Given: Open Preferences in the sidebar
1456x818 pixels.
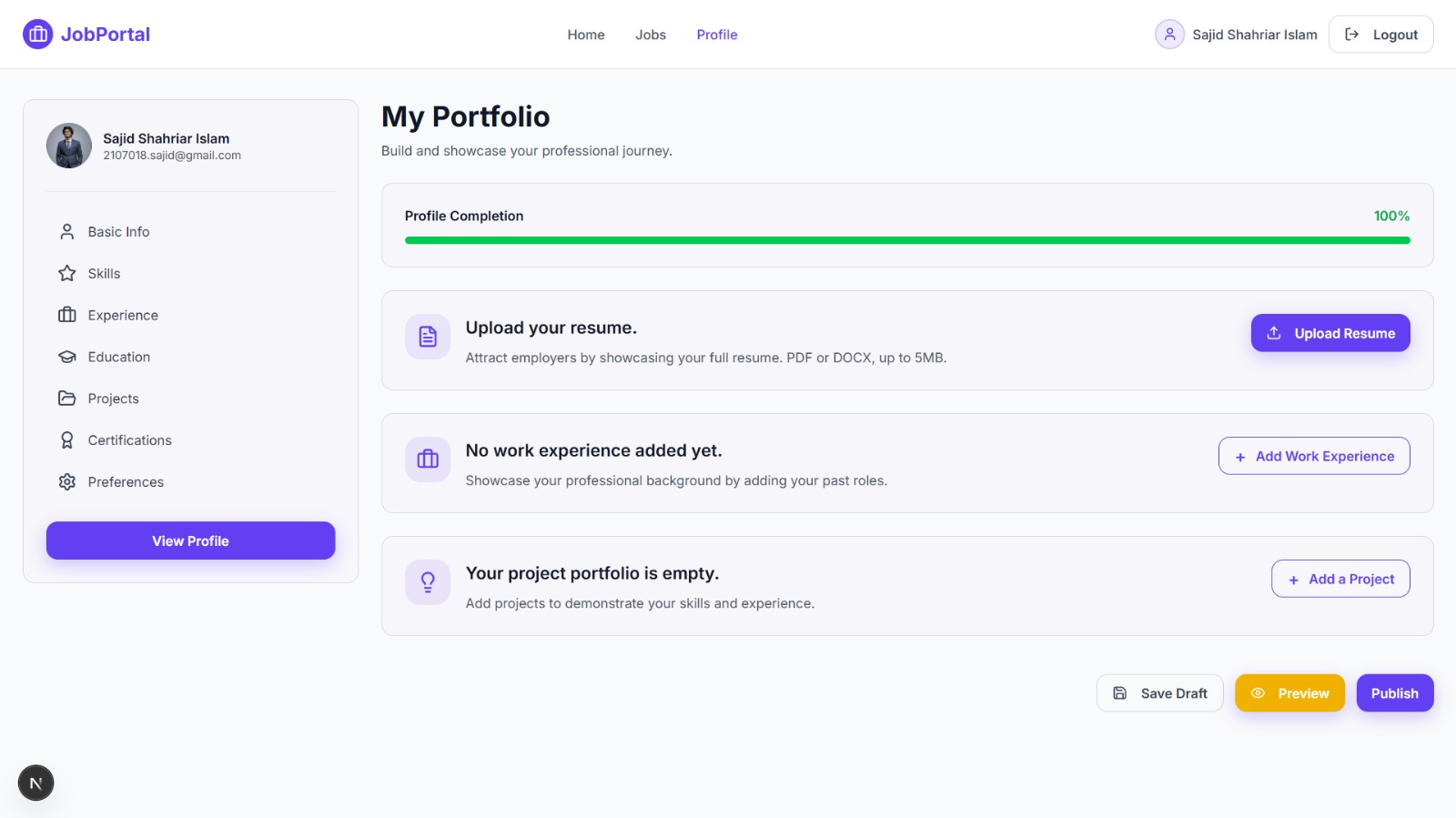Looking at the screenshot, I should coord(126,482).
